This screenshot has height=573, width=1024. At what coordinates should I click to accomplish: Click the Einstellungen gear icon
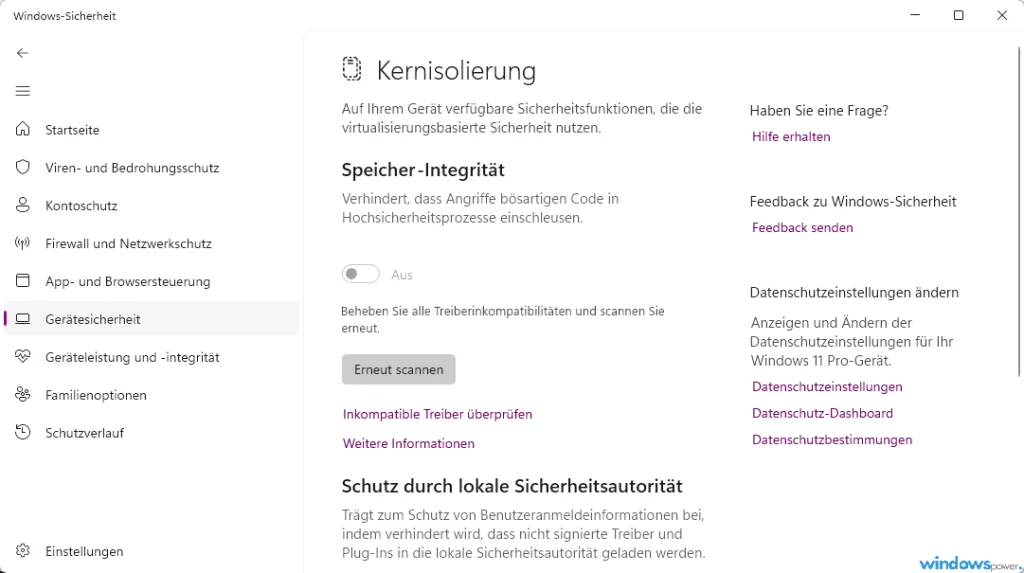(22, 551)
